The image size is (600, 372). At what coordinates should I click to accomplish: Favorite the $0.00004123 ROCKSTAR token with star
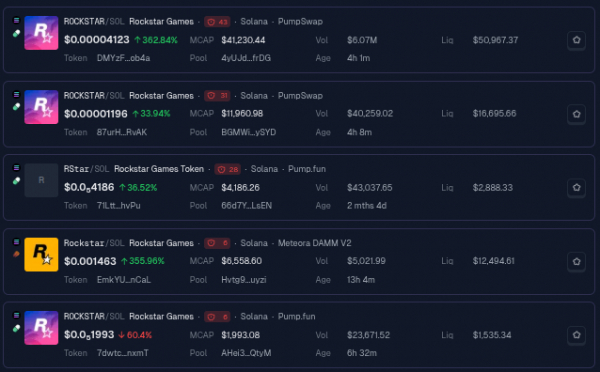pyautogui.click(x=576, y=40)
